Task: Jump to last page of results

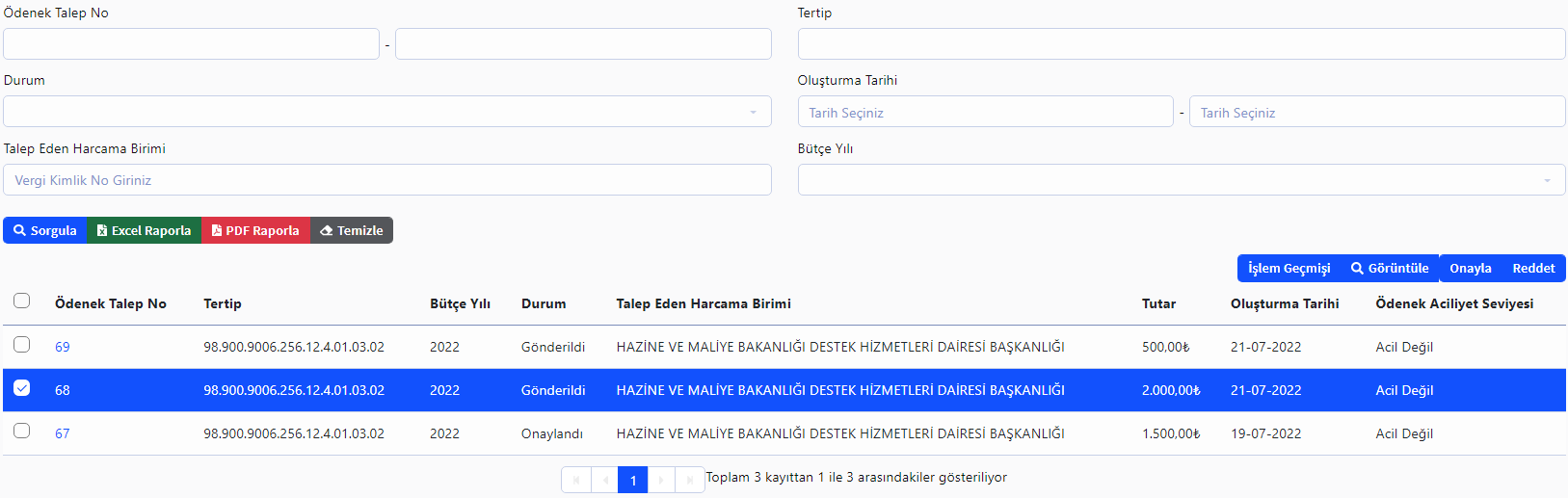Action: click(690, 480)
